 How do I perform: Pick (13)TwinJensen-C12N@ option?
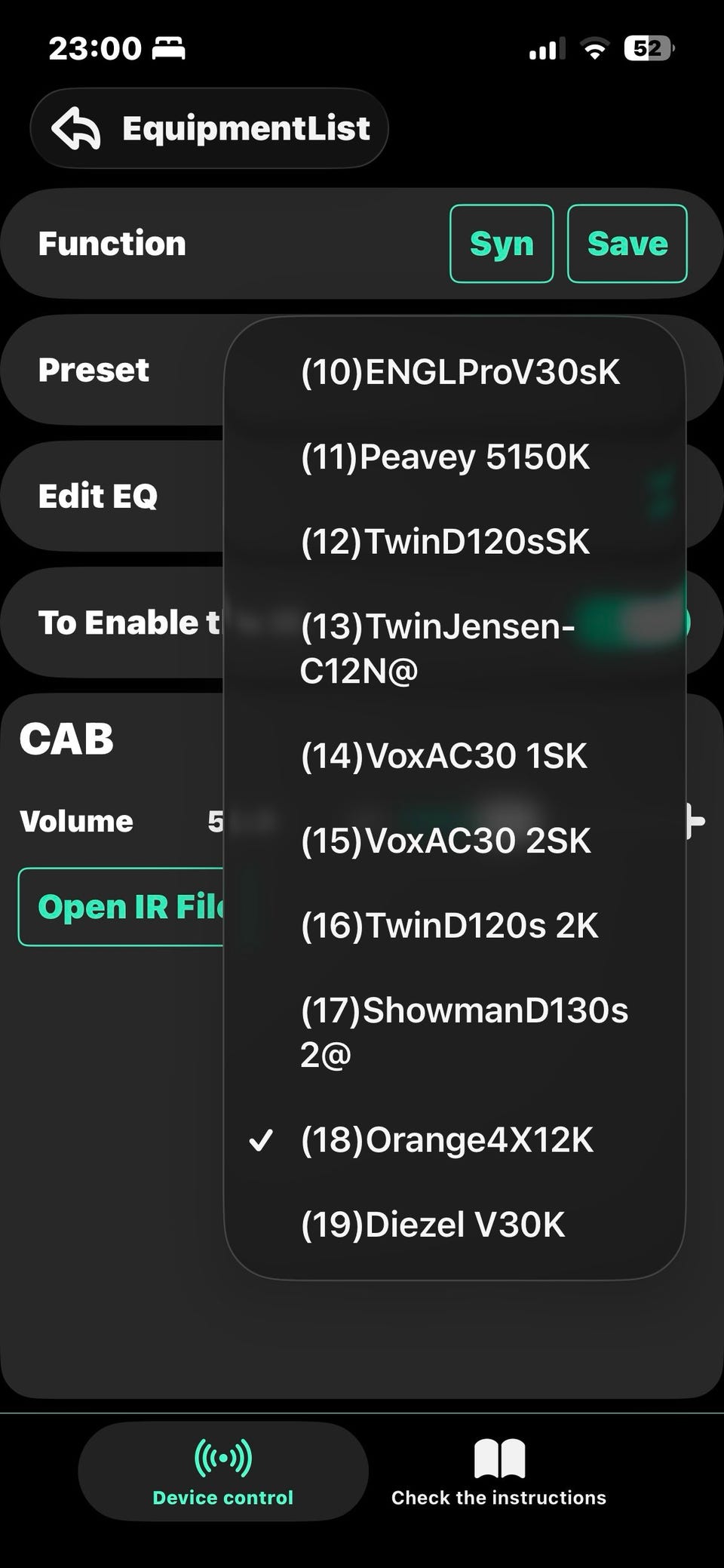pos(437,647)
